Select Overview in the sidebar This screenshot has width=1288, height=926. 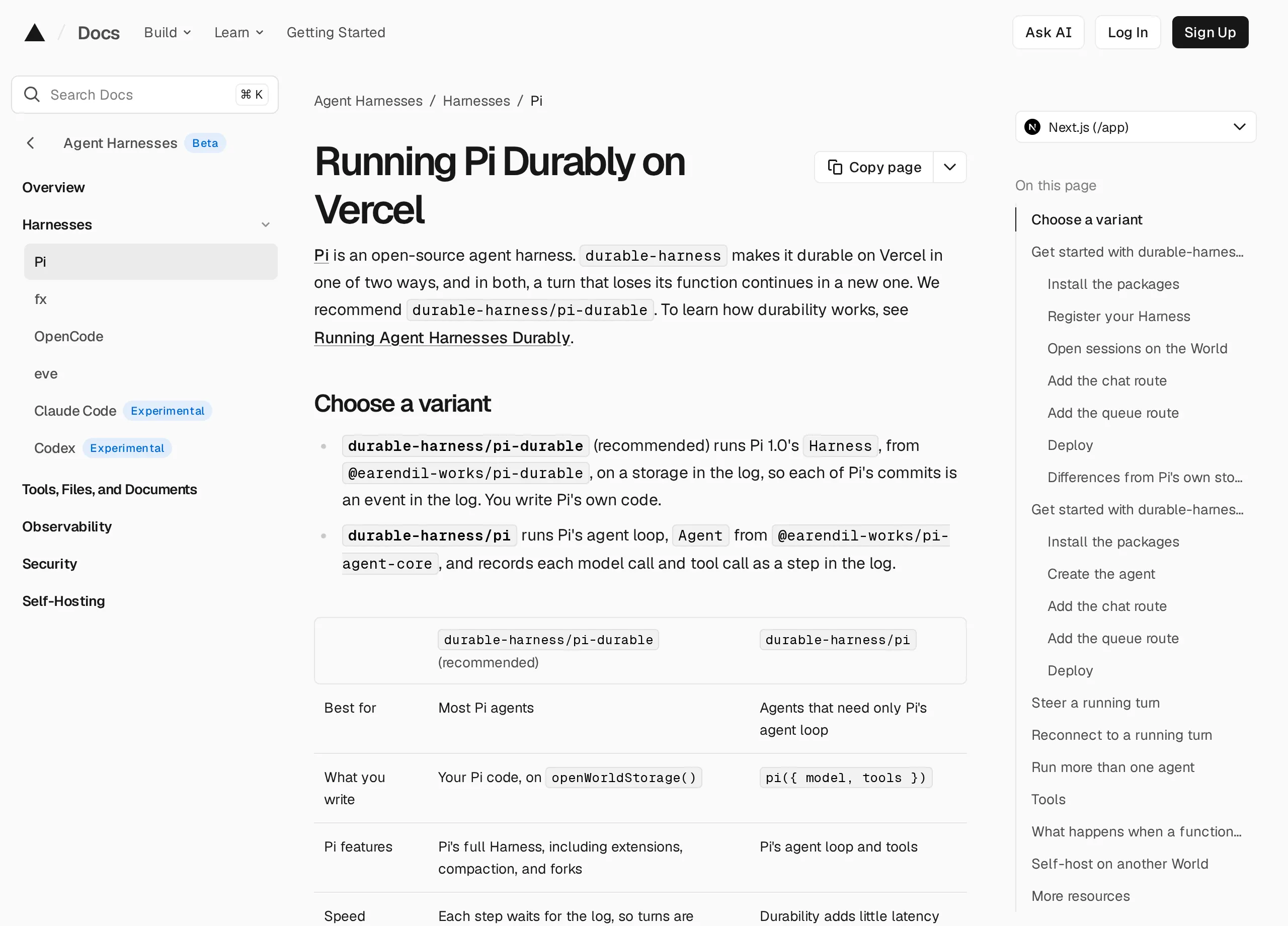(x=53, y=188)
